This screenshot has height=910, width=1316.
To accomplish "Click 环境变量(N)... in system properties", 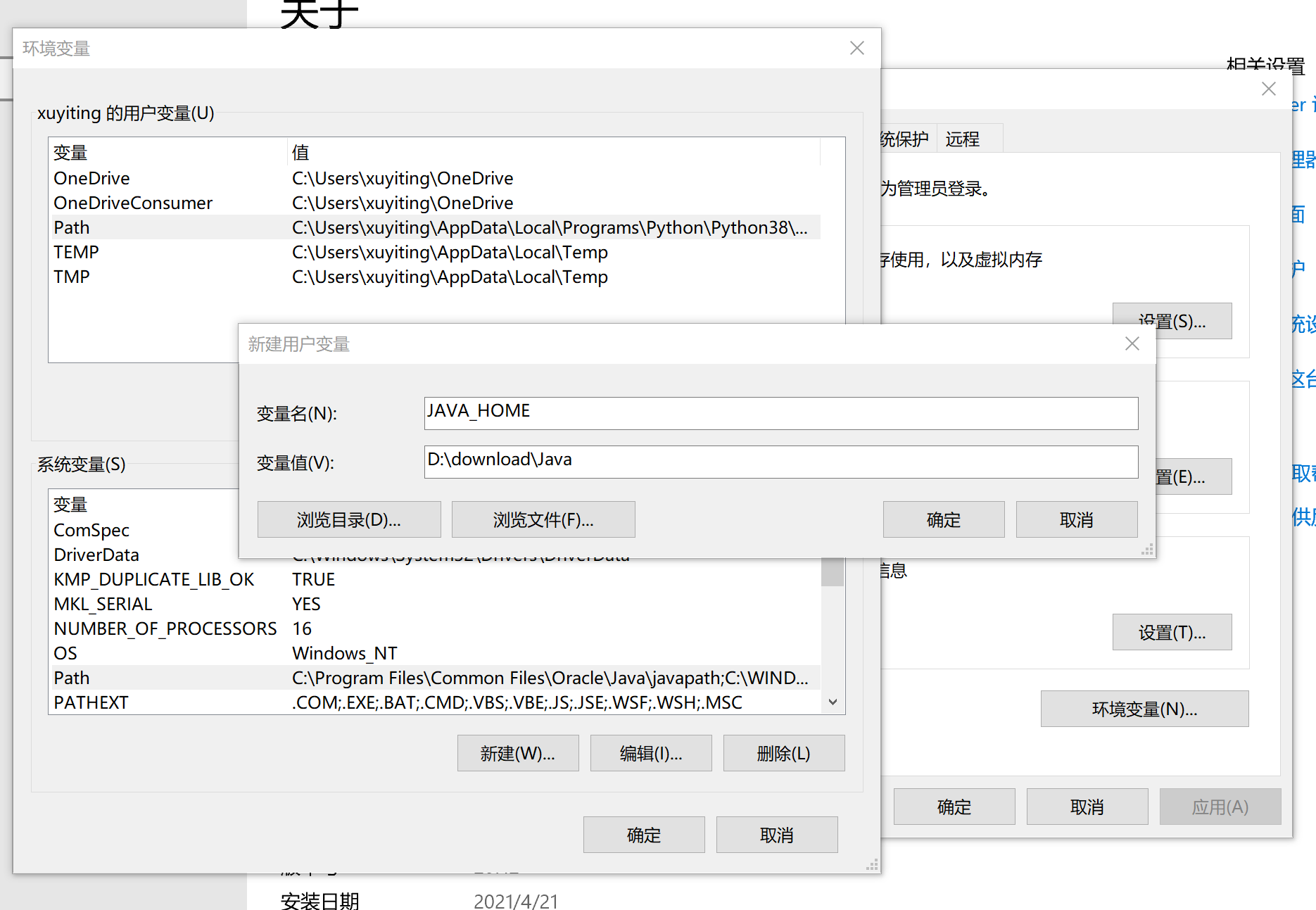I will [x=1145, y=709].
